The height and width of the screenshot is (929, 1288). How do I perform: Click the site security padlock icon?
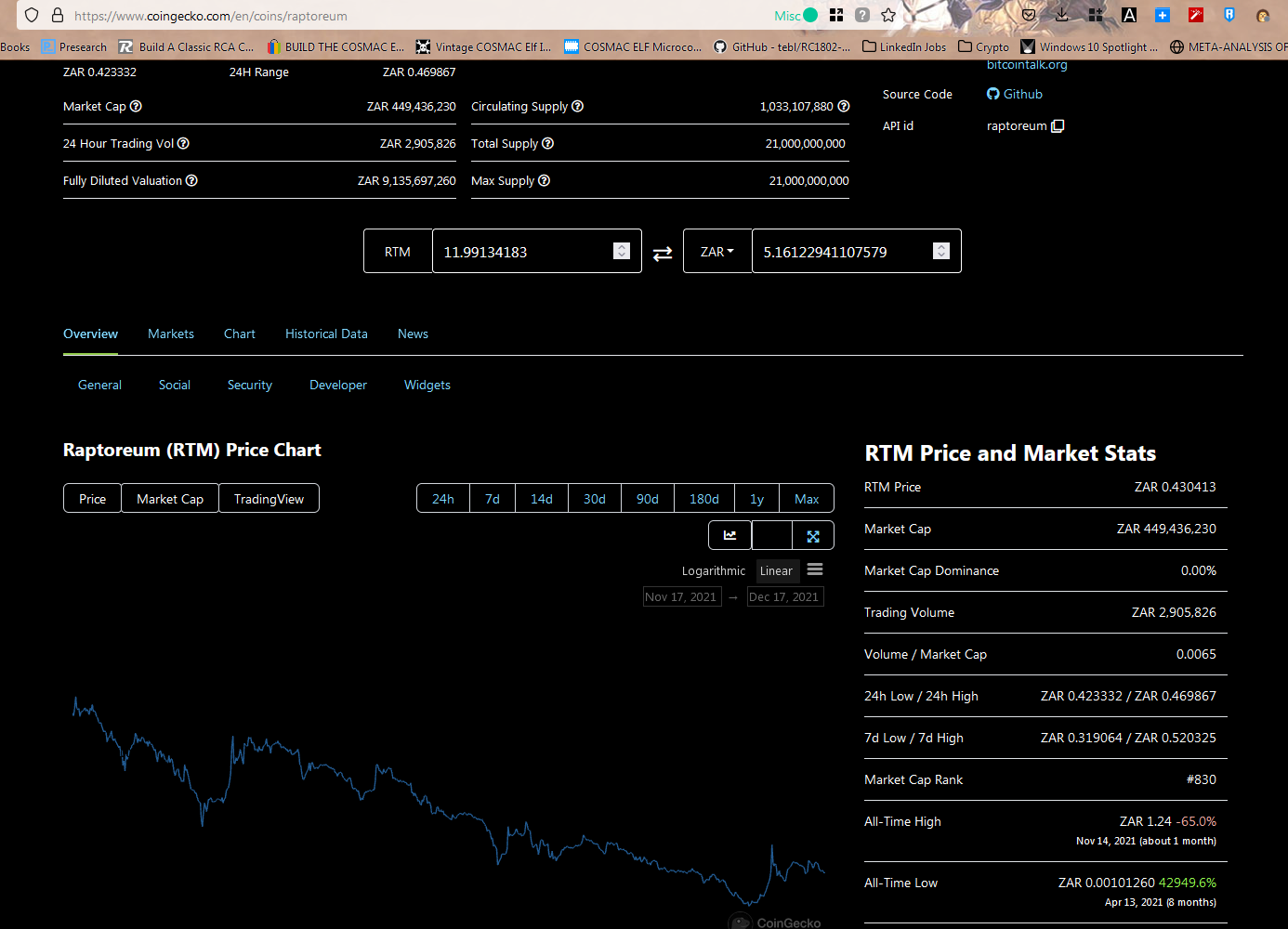(58, 16)
